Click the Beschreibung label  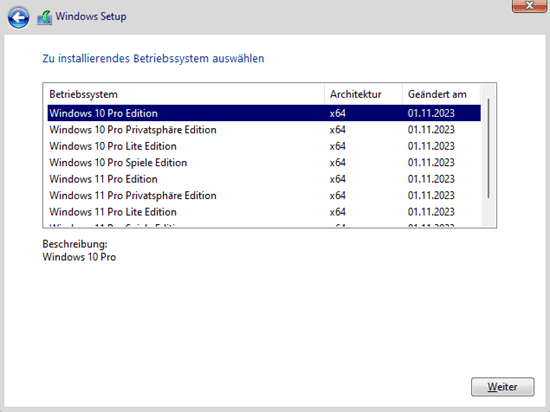[x=75, y=244]
